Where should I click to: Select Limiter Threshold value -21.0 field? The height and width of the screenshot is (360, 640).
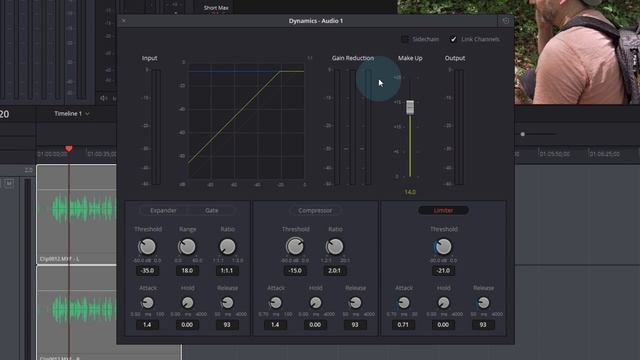(x=443, y=271)
